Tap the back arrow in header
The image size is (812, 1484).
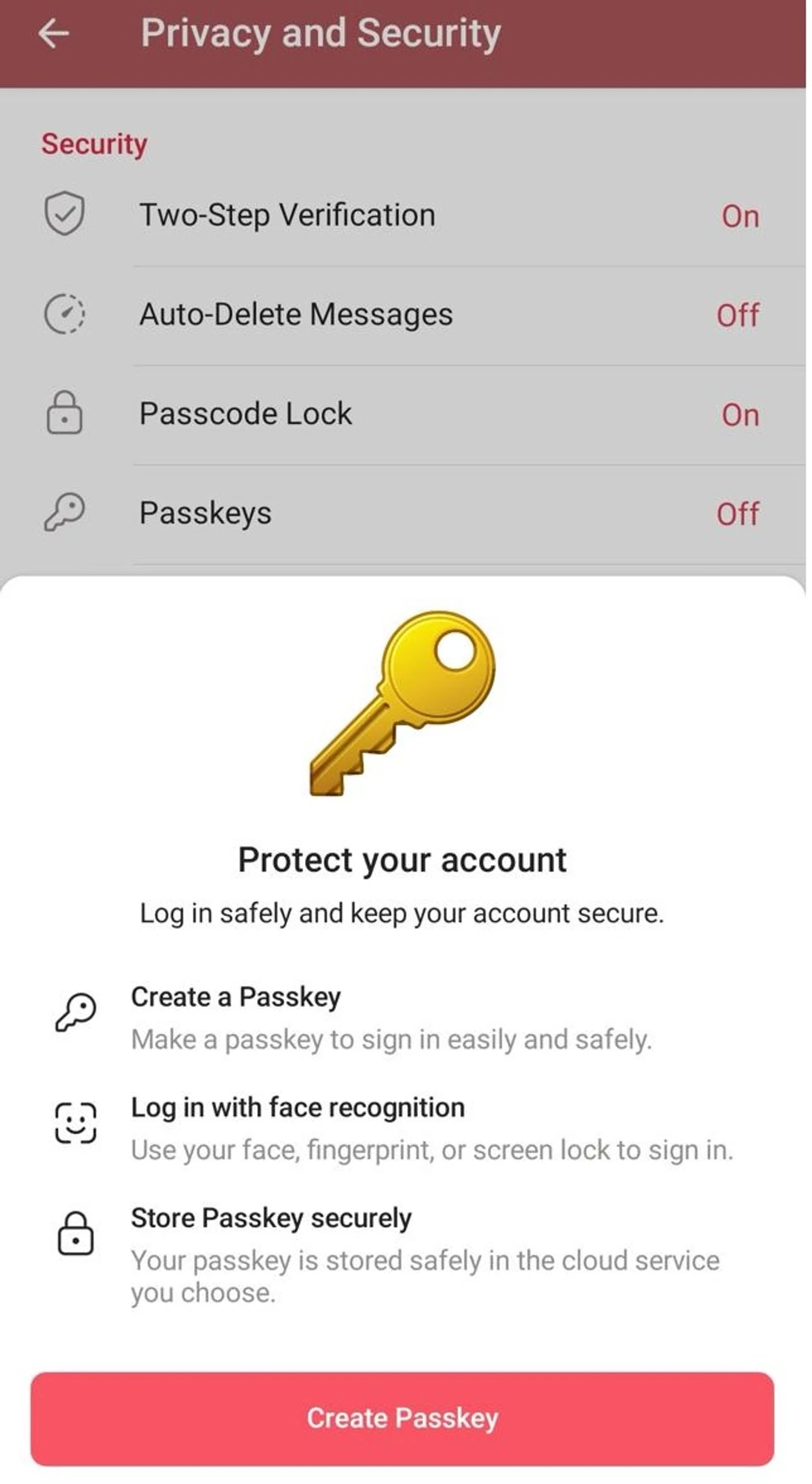click(54, 34)
